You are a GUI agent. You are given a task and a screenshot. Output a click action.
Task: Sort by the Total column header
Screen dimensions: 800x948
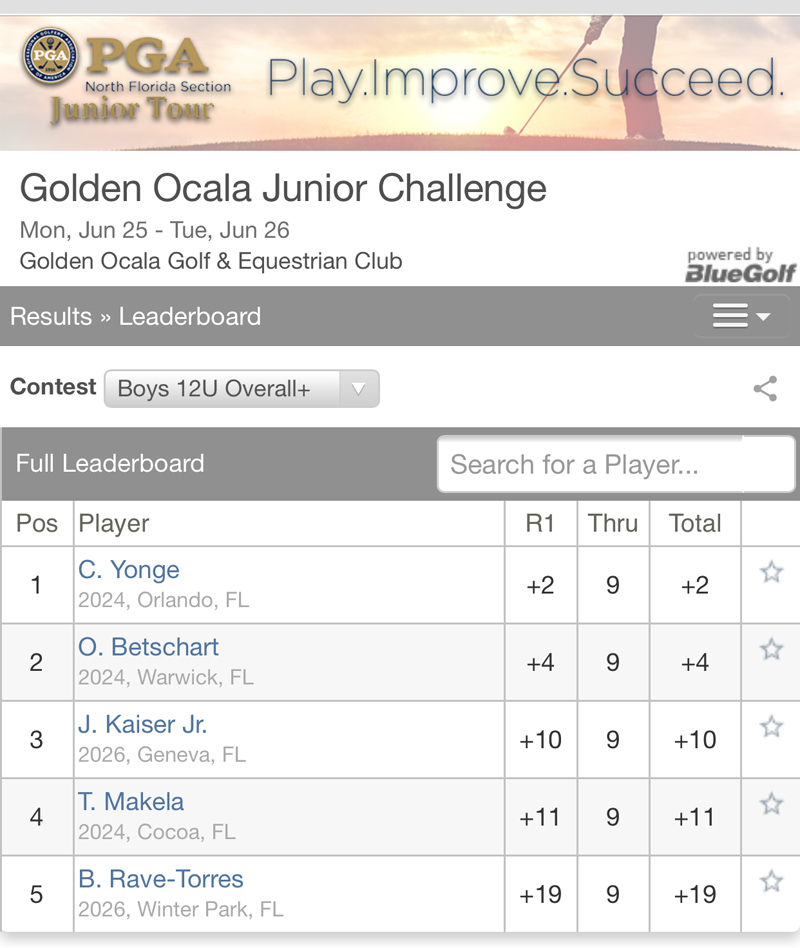[695, 523]
